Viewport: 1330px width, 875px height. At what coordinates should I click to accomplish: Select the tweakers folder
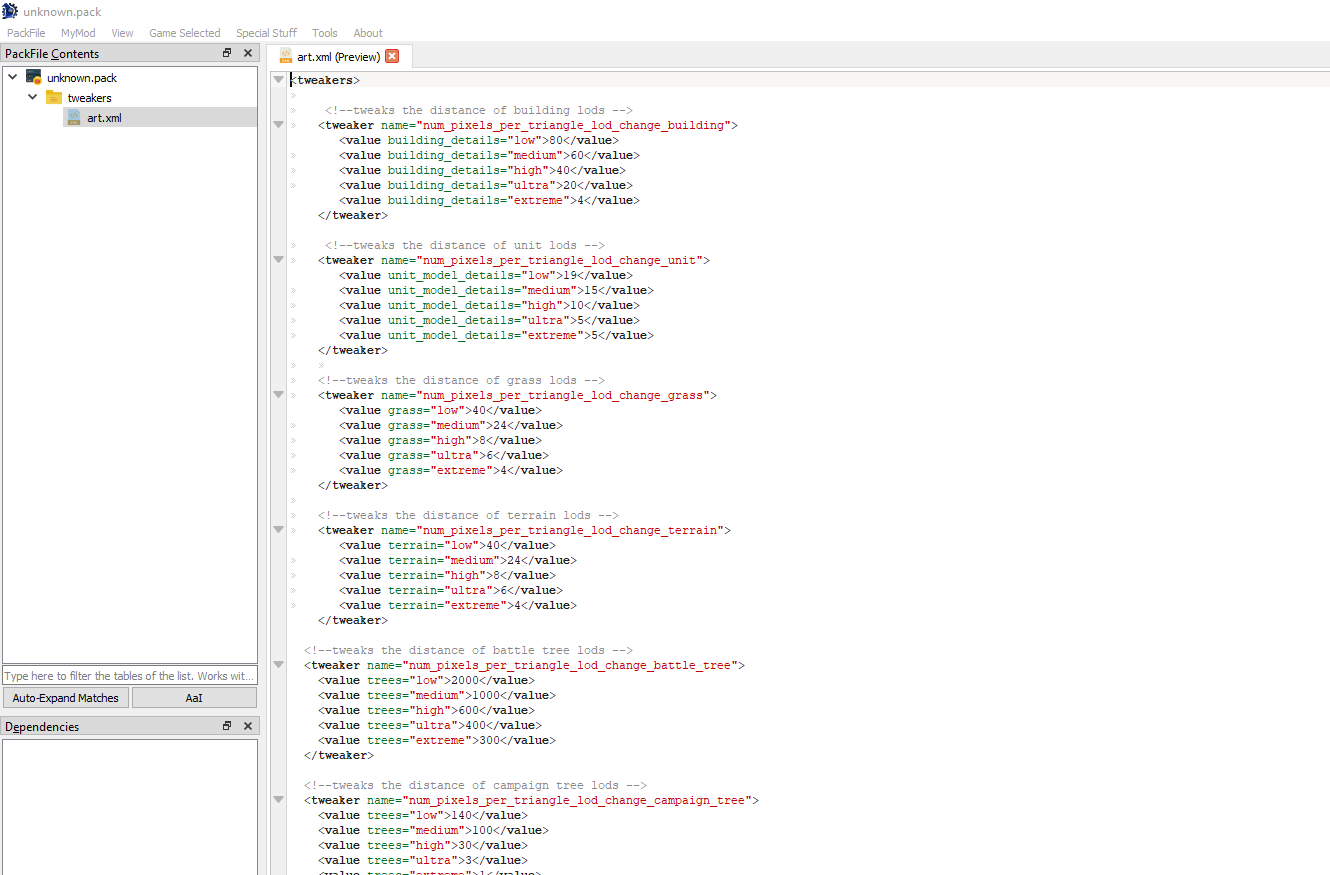pyautogui.click(x=89, y=97)
